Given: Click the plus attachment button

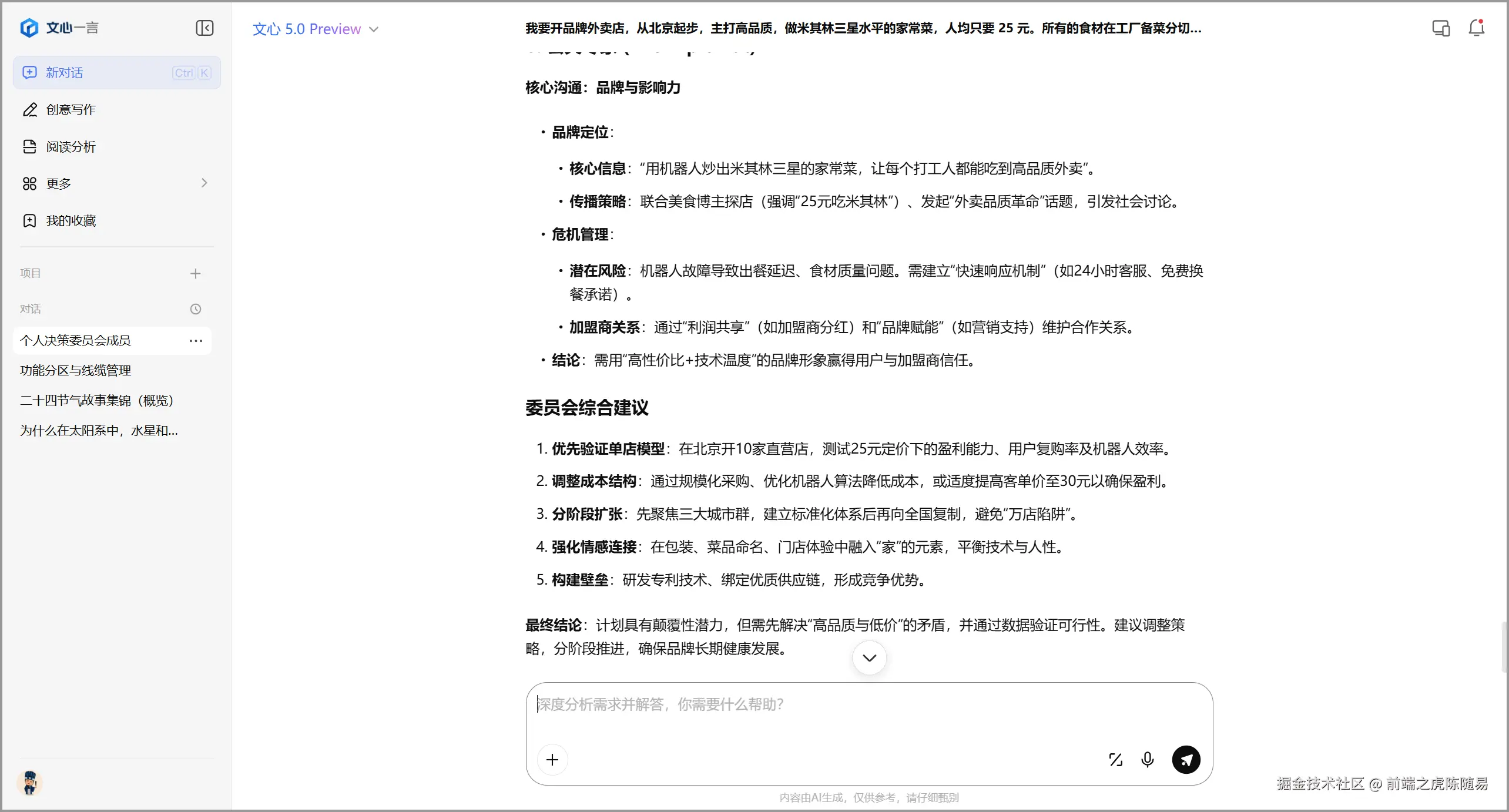Looking at the screenshot, I should pyautogui.click(x=552, y=760).
